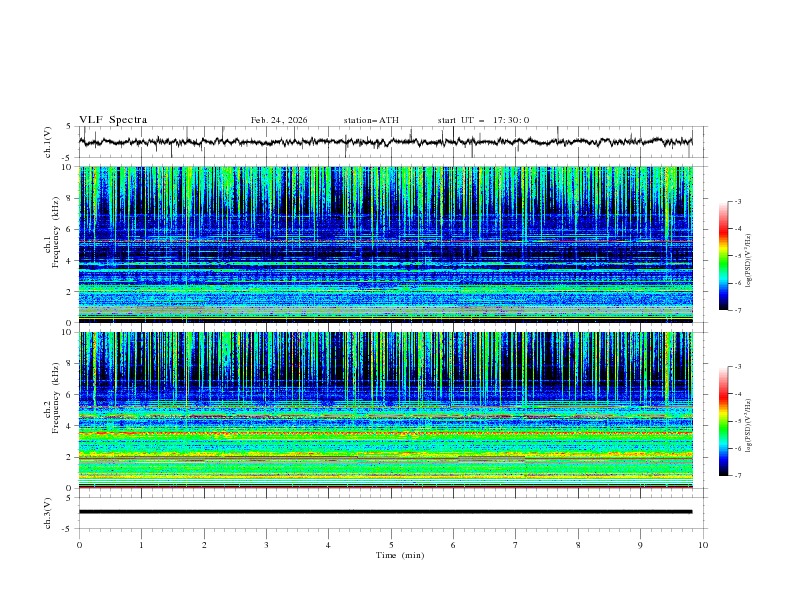This screenshot has height=612, width=792.
Task: Select the 10 minute tick on time axis
Action: tap(703, 545)
